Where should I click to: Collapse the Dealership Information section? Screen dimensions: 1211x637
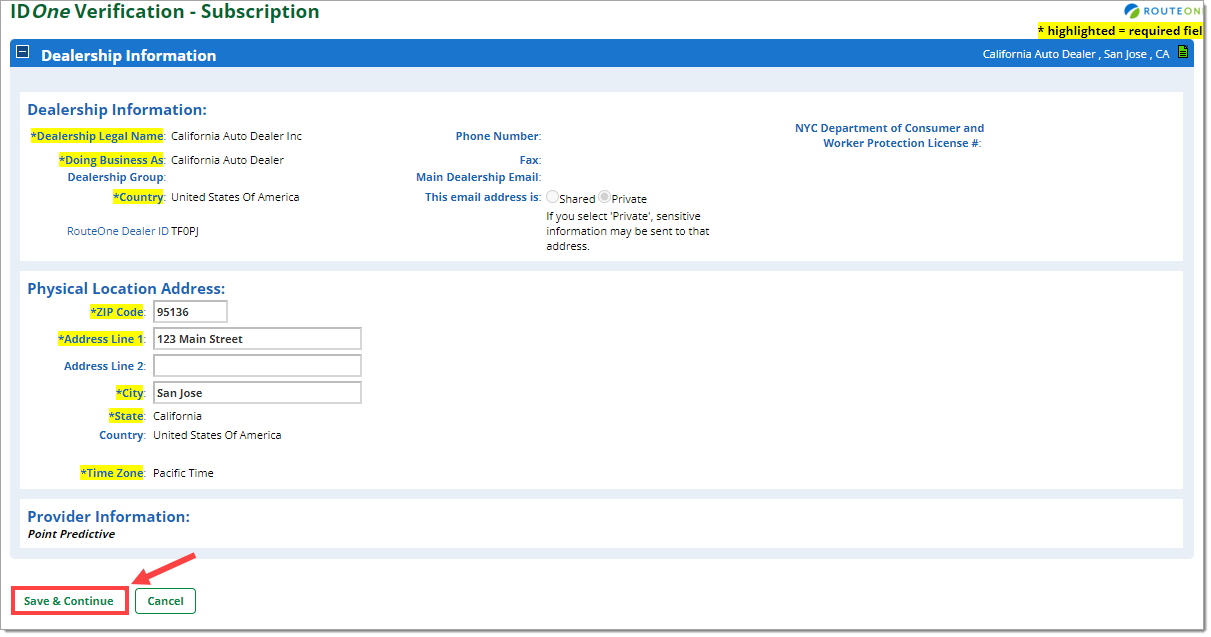[x=23, y=53]
